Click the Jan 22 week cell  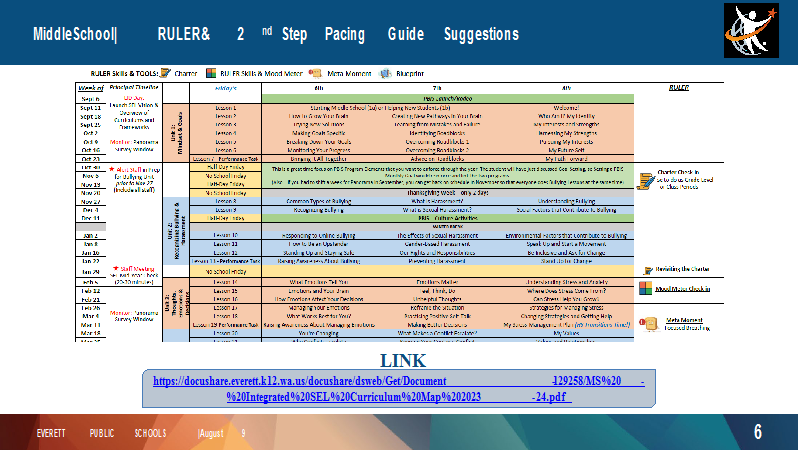point(90,261)
